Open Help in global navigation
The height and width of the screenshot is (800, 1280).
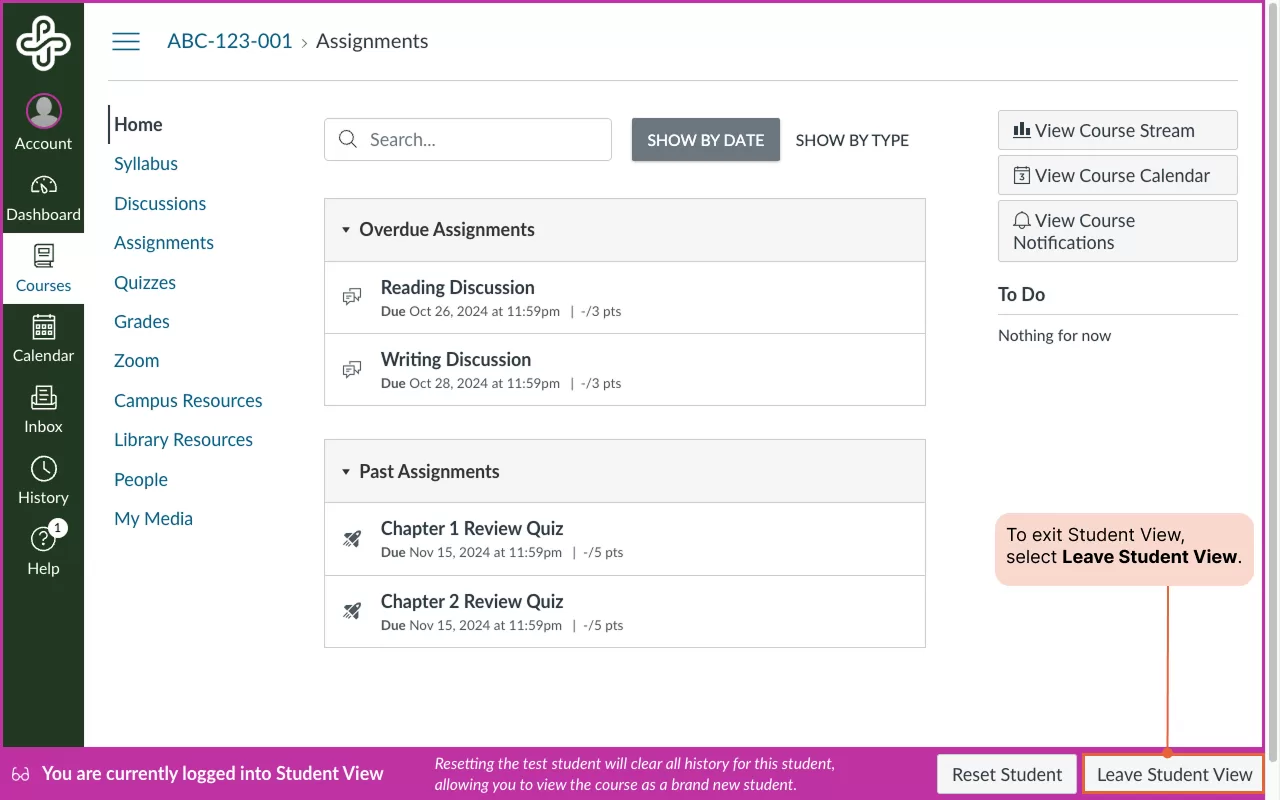coord(43,550)
